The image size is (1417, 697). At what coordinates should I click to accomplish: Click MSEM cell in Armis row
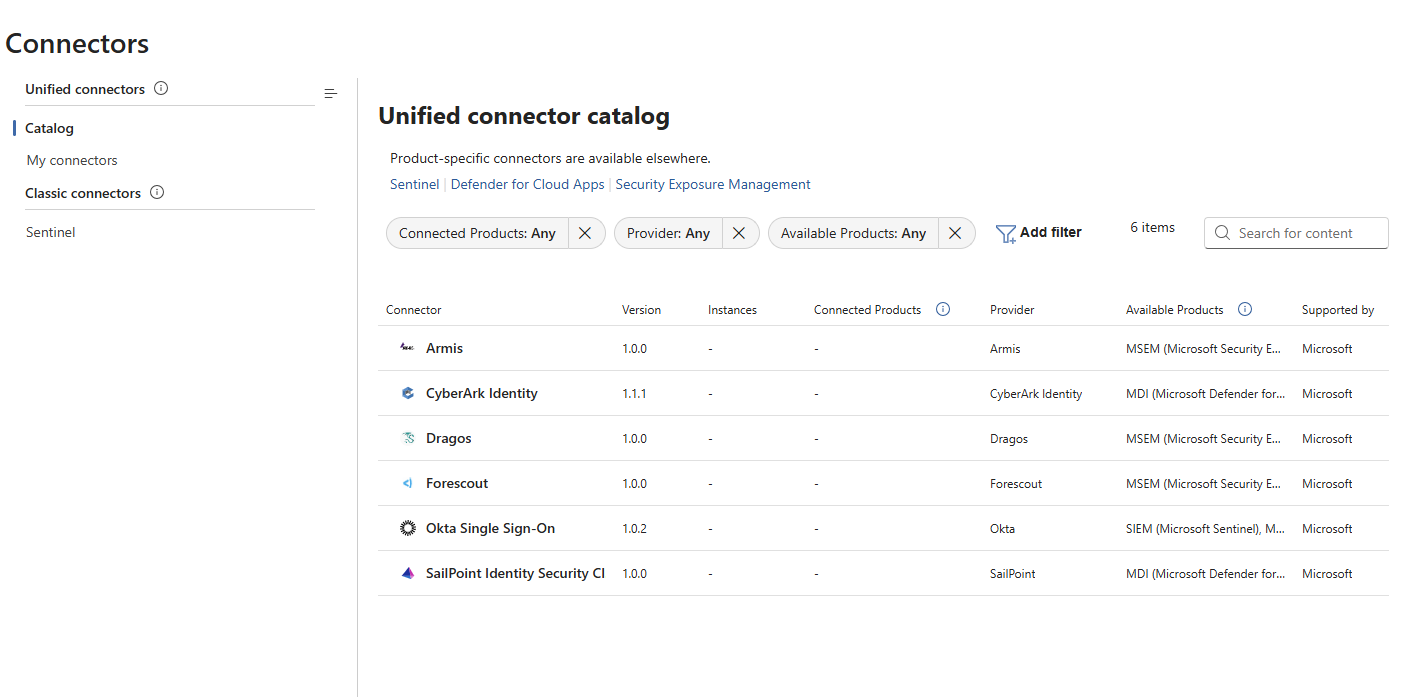[1203, 349]
